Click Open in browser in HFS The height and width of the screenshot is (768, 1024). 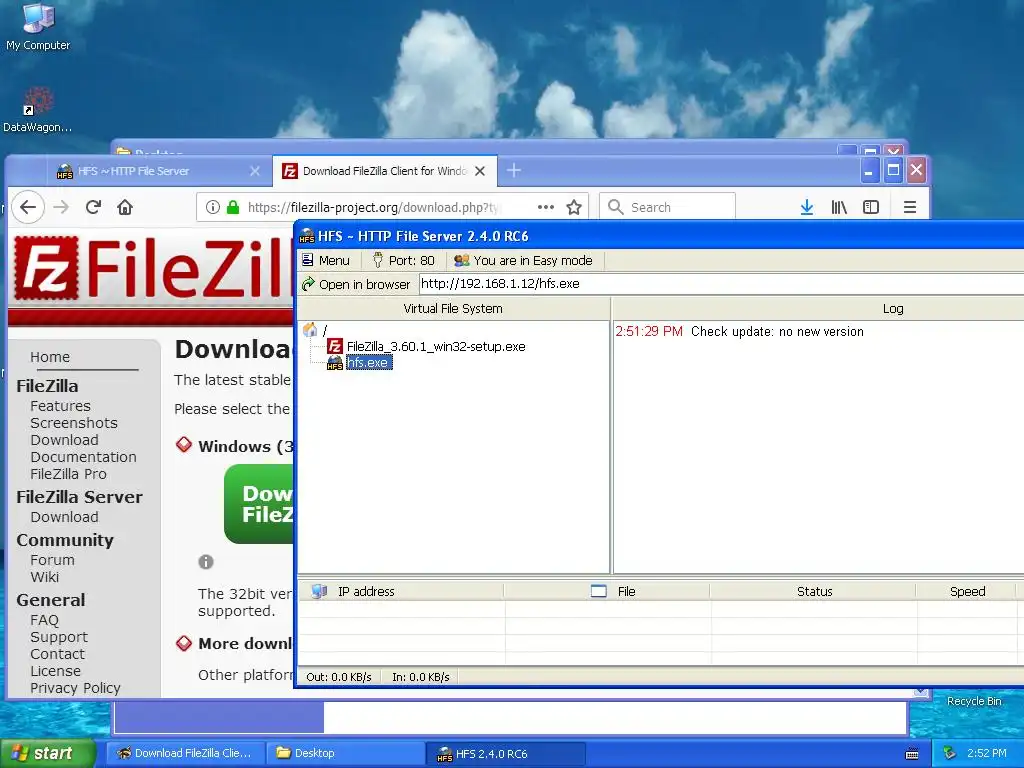click(357, 284)
